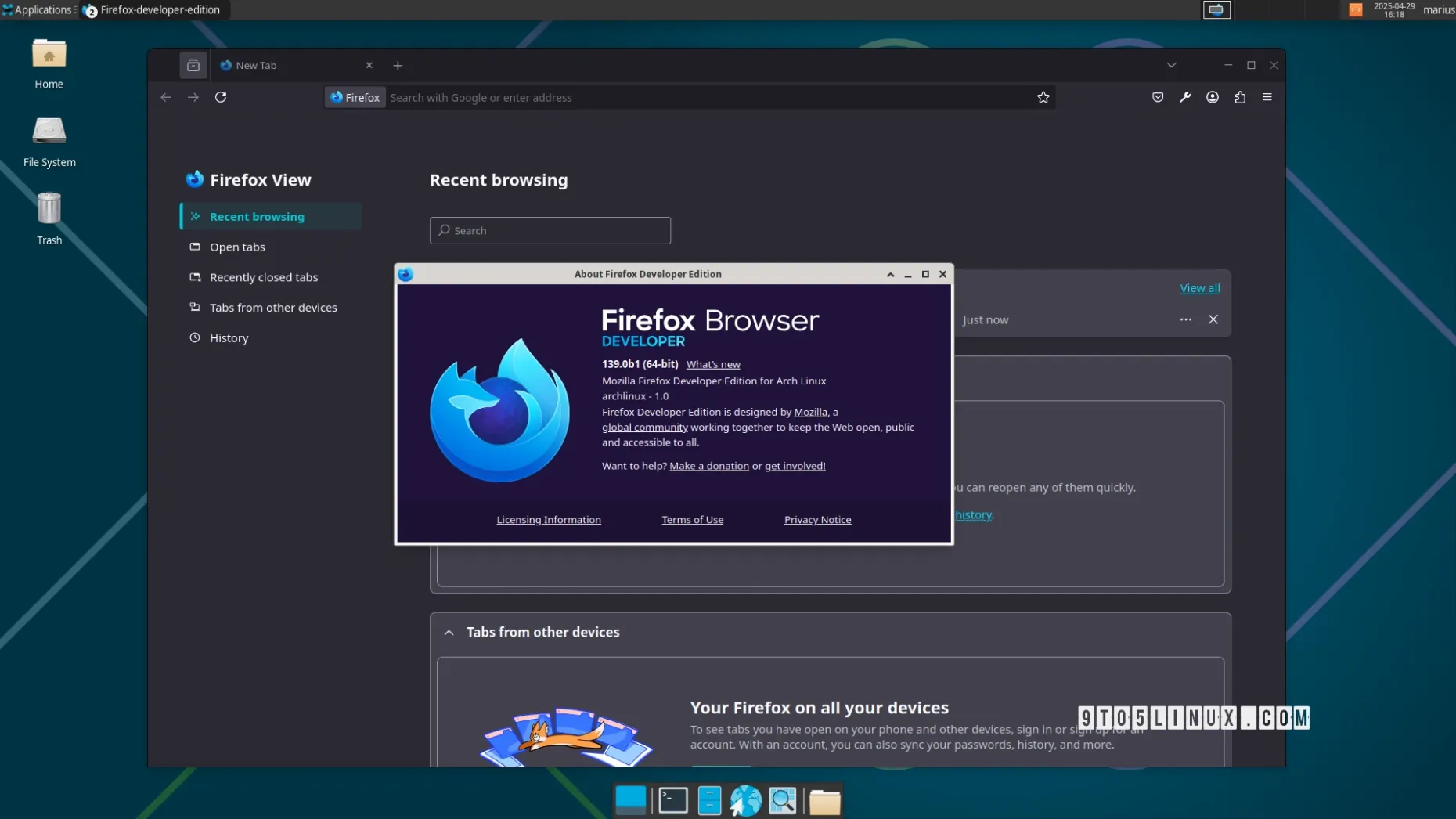Viewport: 1456px width, 819px height.
Task: Open the Applications menu
Action: point(39,9)
